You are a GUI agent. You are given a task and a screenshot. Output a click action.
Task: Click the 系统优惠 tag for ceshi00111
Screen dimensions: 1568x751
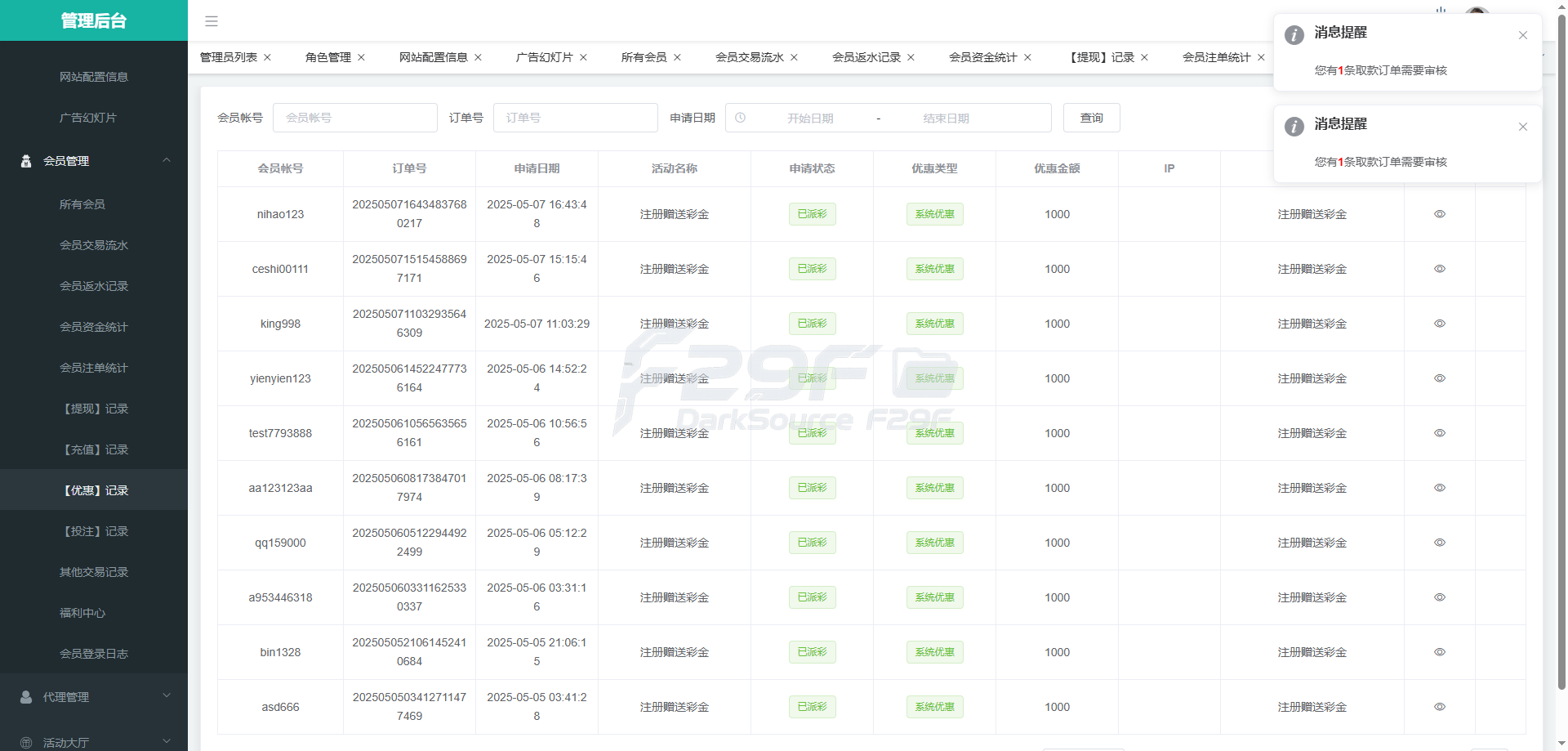935,269
